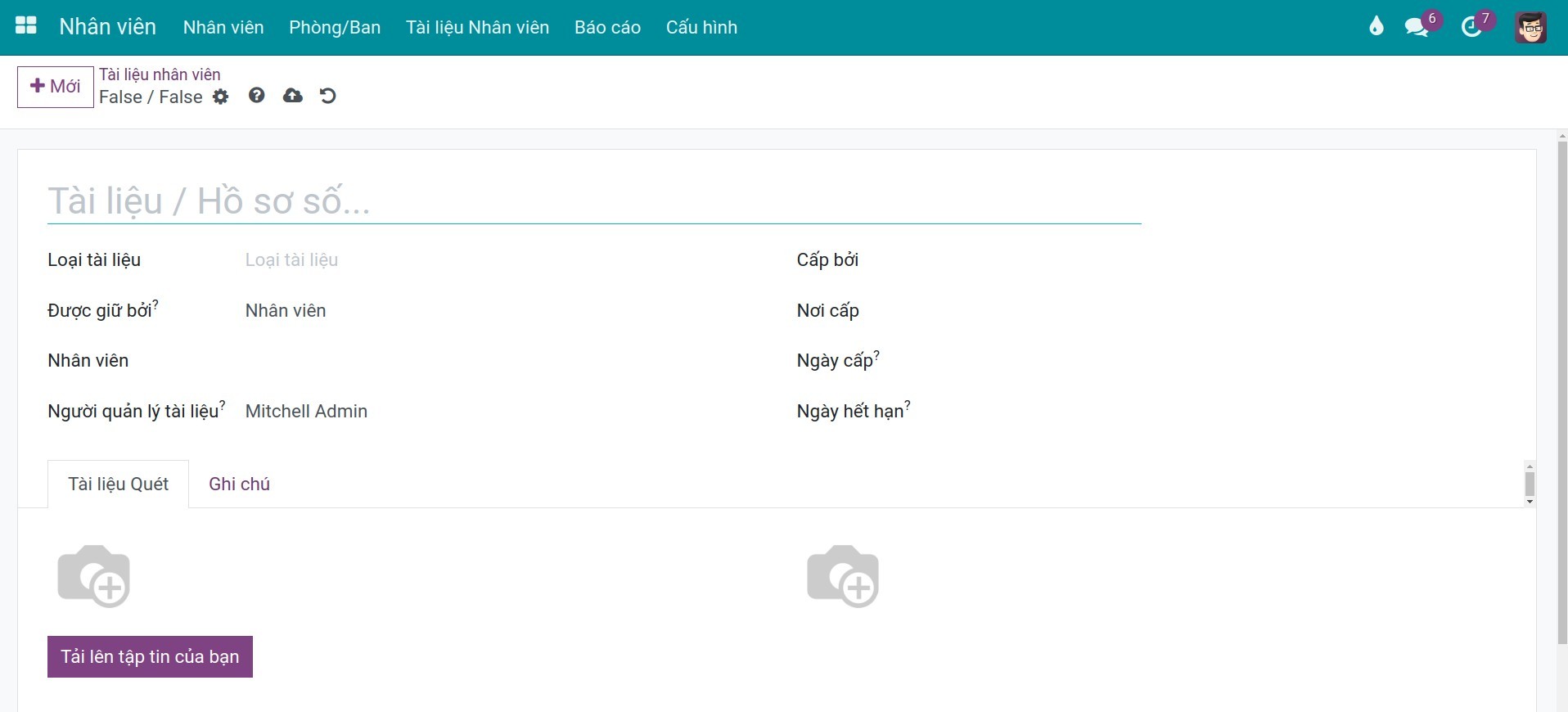
Task: Click the main page vertical scrollbar
Action: pos(1562,393)
